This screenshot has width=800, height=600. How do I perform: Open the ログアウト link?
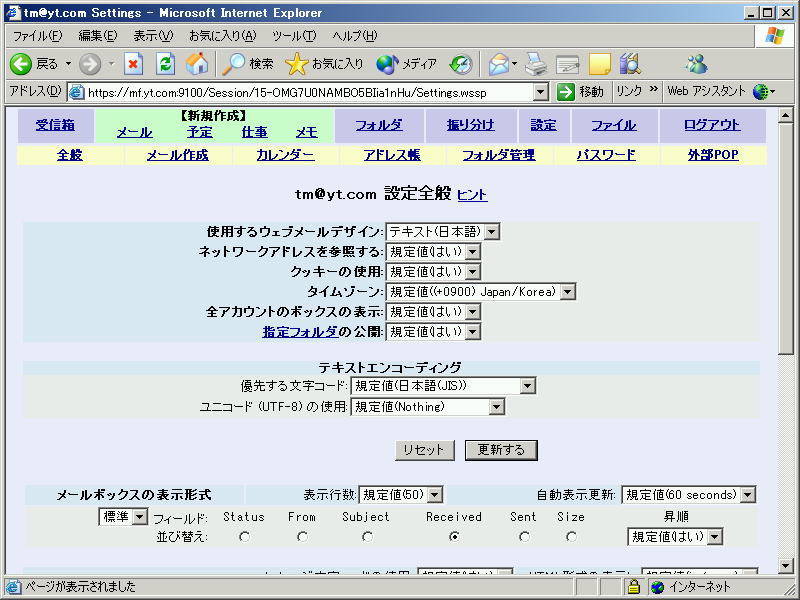coord(712,125)
